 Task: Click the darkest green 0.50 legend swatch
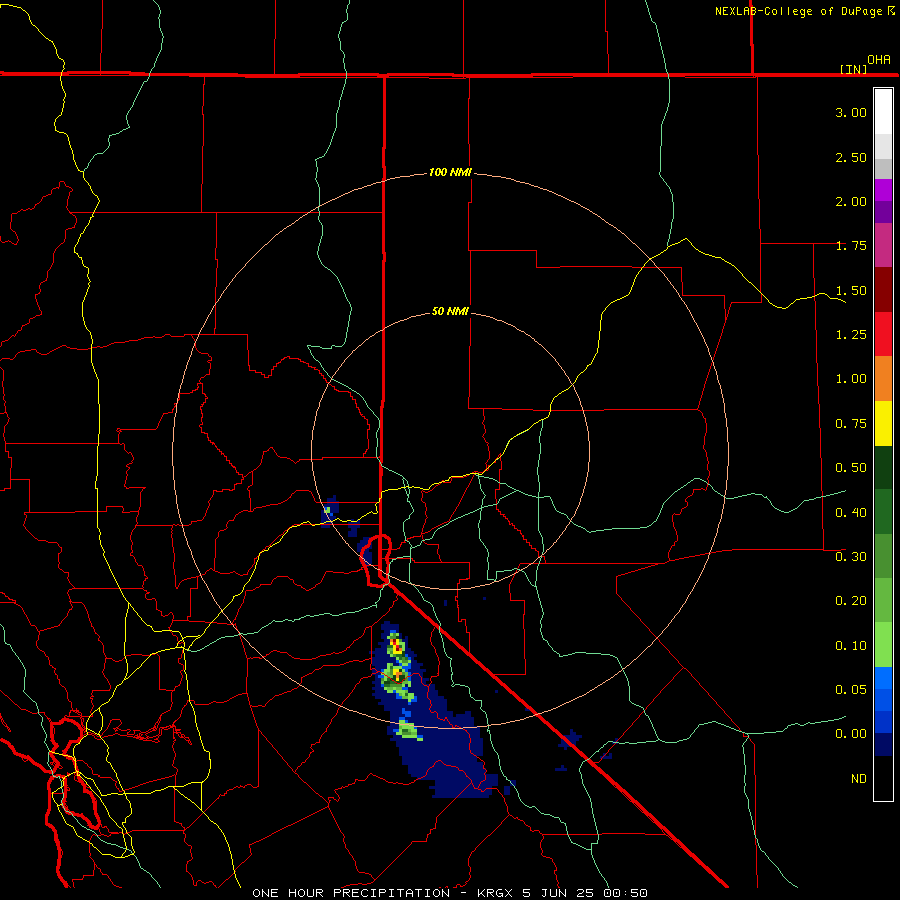coord(883,467)
